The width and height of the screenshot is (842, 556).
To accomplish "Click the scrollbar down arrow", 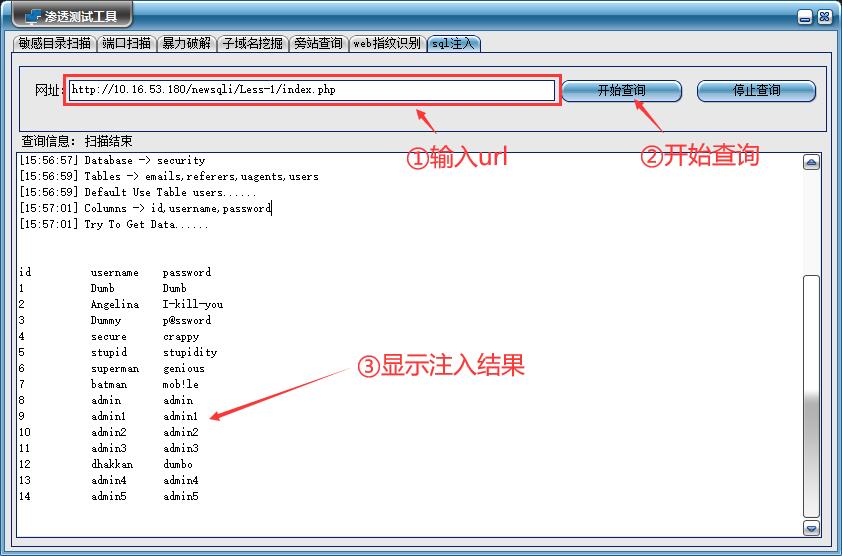I will [811, 528].
